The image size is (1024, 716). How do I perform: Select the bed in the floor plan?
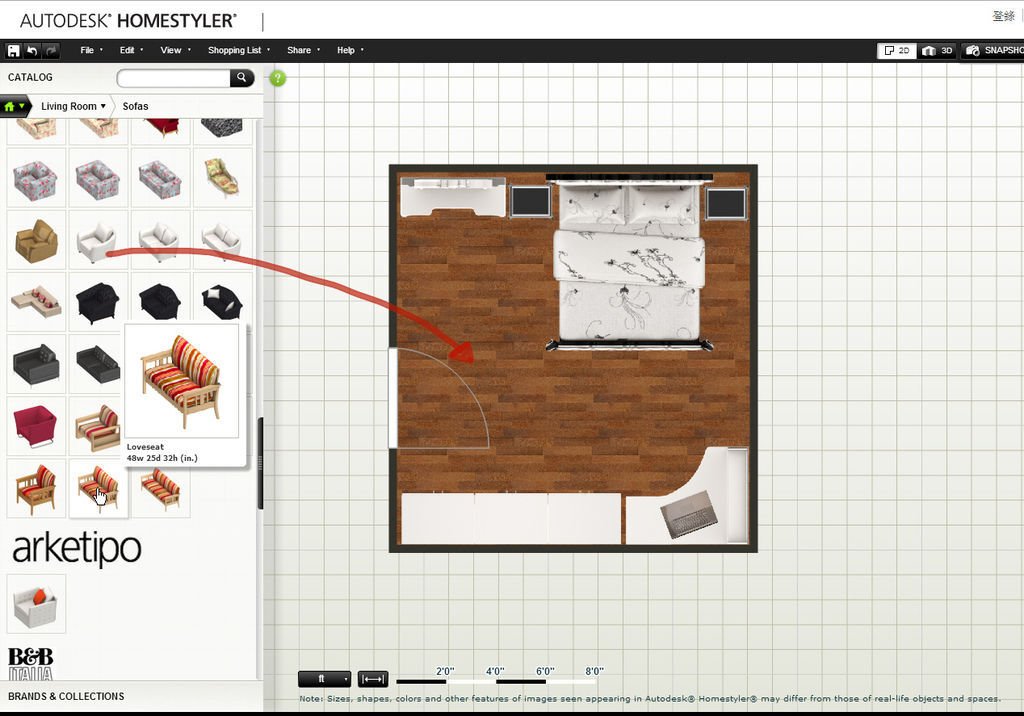click(630, 261)
